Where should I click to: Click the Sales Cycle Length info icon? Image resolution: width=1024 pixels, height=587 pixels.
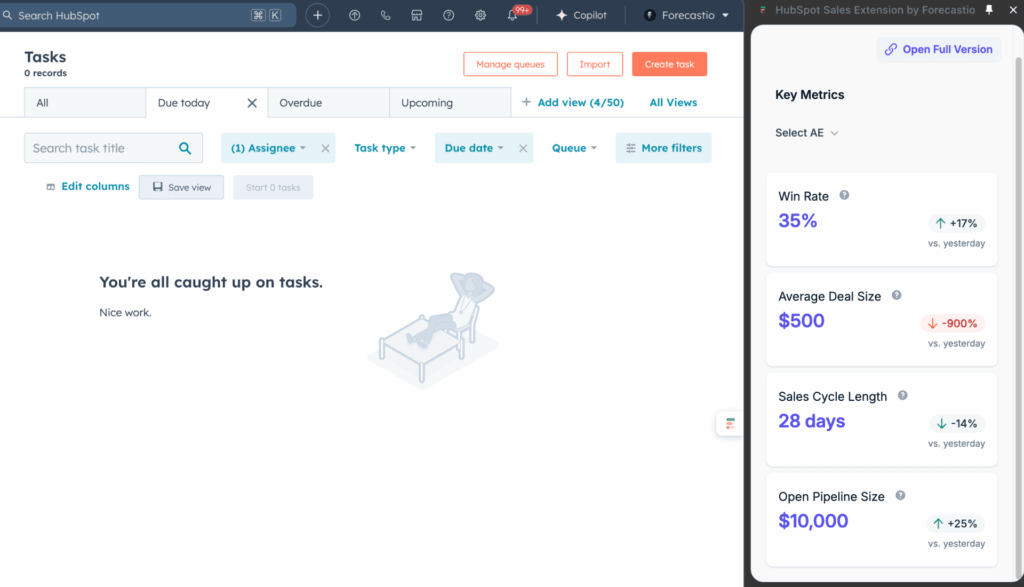[903, 395]
